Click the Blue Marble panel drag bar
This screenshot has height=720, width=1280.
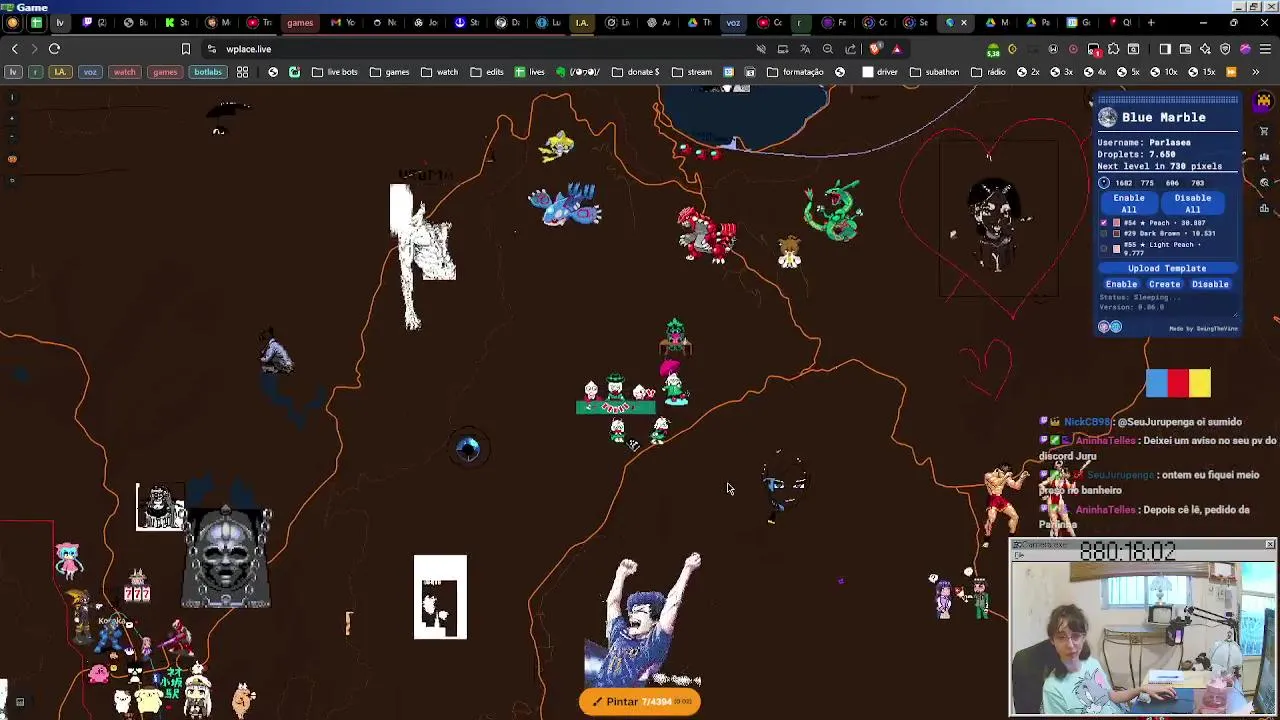pos(1168,100)
